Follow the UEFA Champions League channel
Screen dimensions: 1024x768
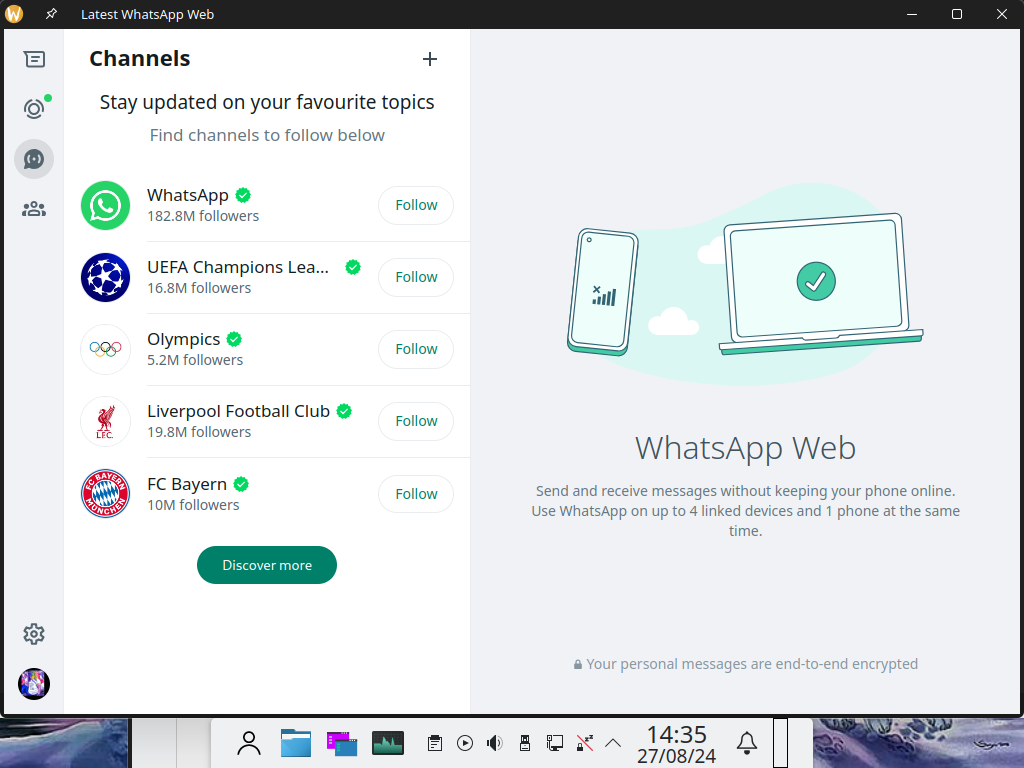(416, 277)
